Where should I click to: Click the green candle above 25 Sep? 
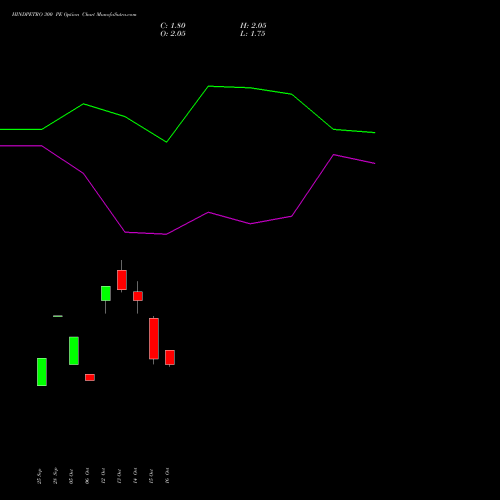(x=42, y=372)
